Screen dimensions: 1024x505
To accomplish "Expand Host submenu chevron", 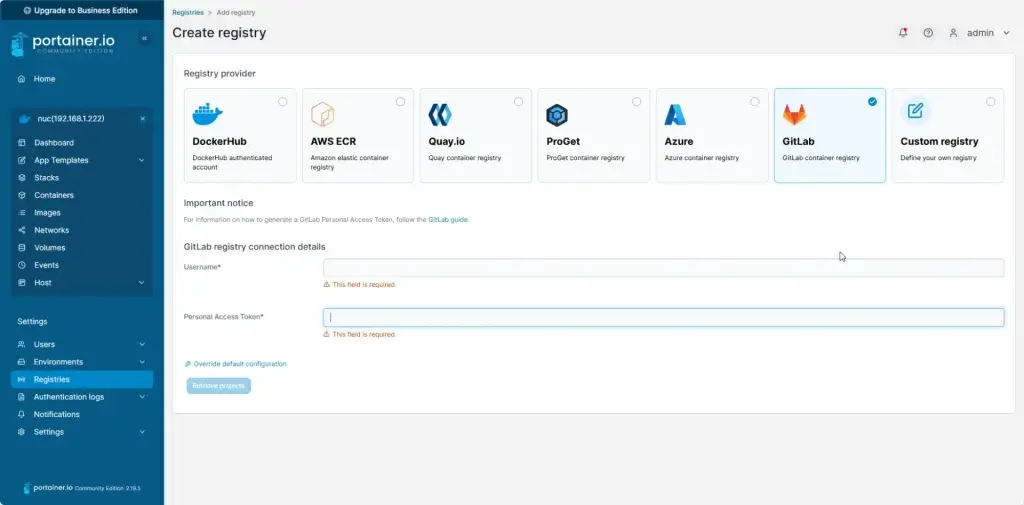I will coord(142,283).
